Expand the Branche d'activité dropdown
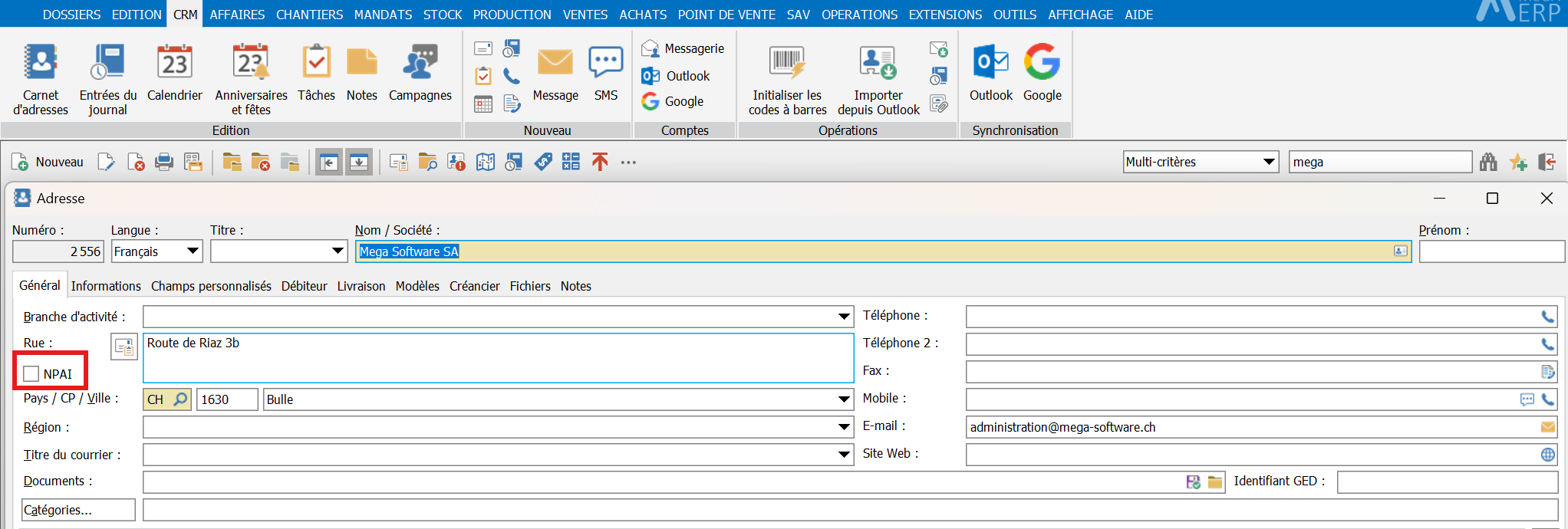The height and width of the screenshot is (529, 1568). point(844,317)
